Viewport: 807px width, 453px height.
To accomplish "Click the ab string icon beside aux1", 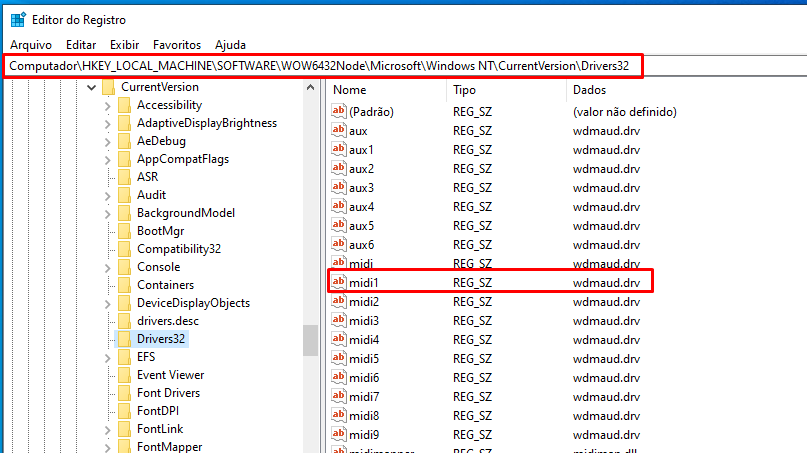I will click(339, 150).
